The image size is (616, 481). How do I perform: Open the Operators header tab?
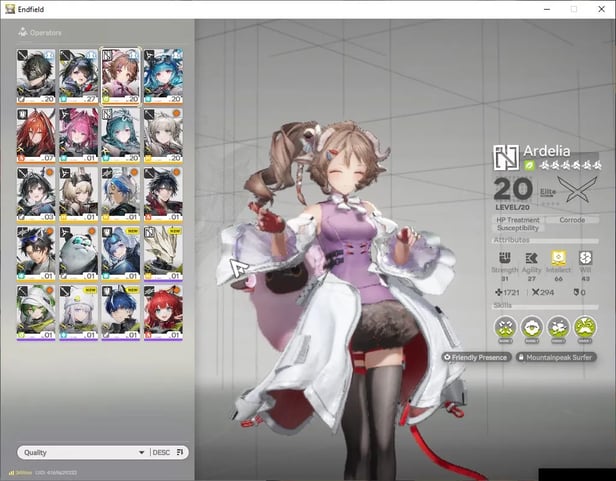(40, 31)
